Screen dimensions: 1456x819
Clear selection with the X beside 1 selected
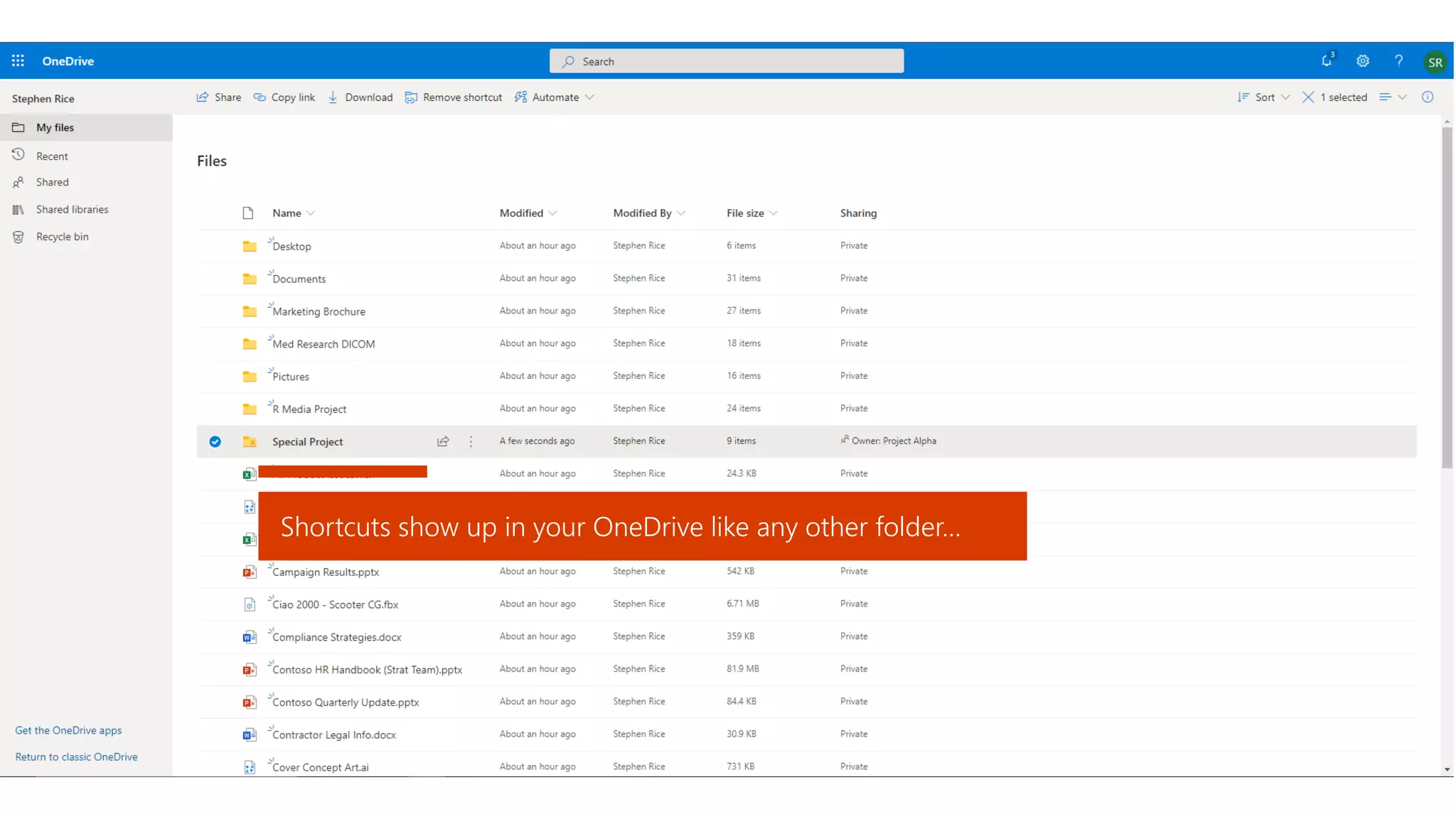coord(1308,97)
